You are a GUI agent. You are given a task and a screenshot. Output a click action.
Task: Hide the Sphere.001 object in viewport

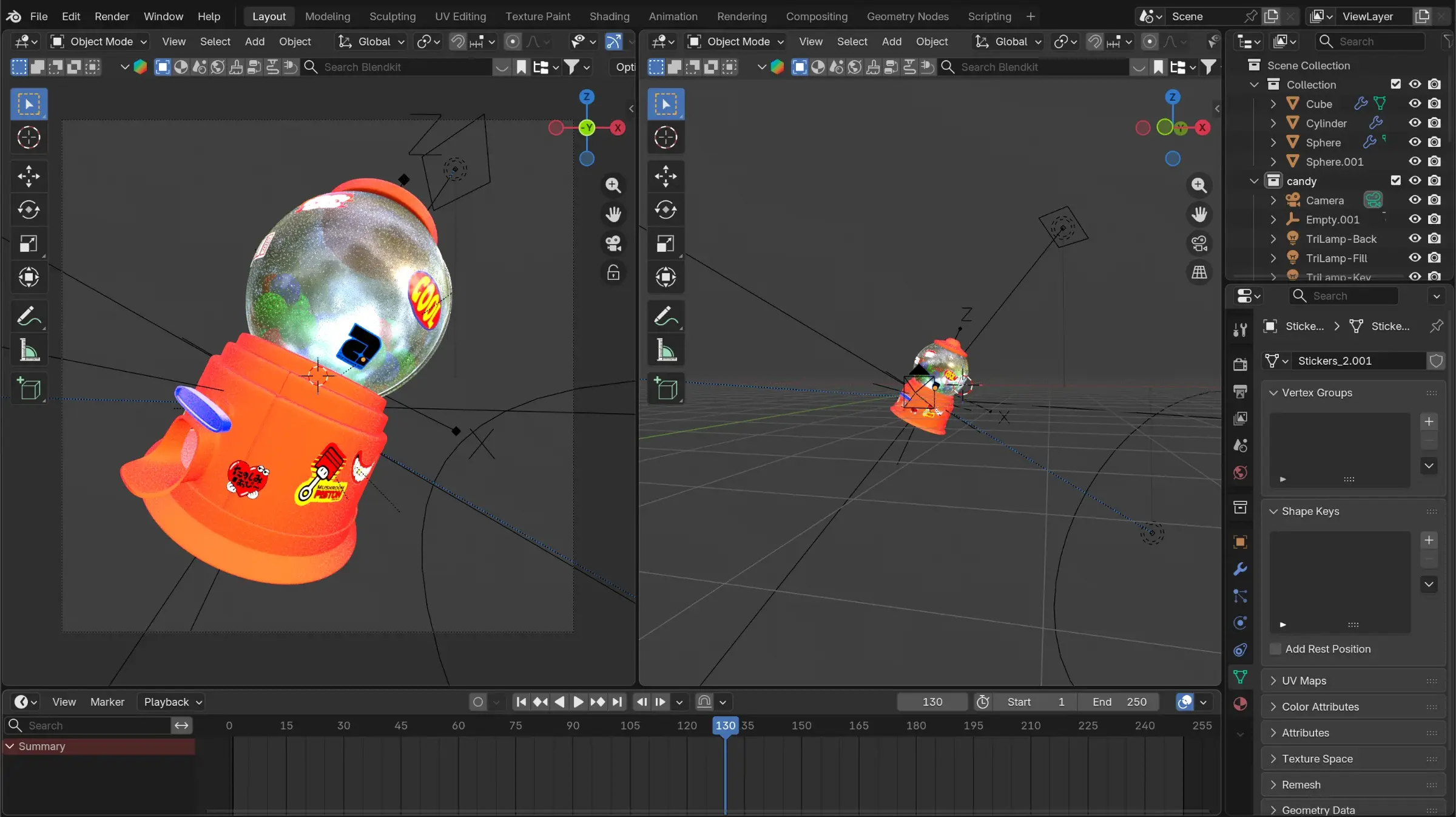[x=1415, y=161]
